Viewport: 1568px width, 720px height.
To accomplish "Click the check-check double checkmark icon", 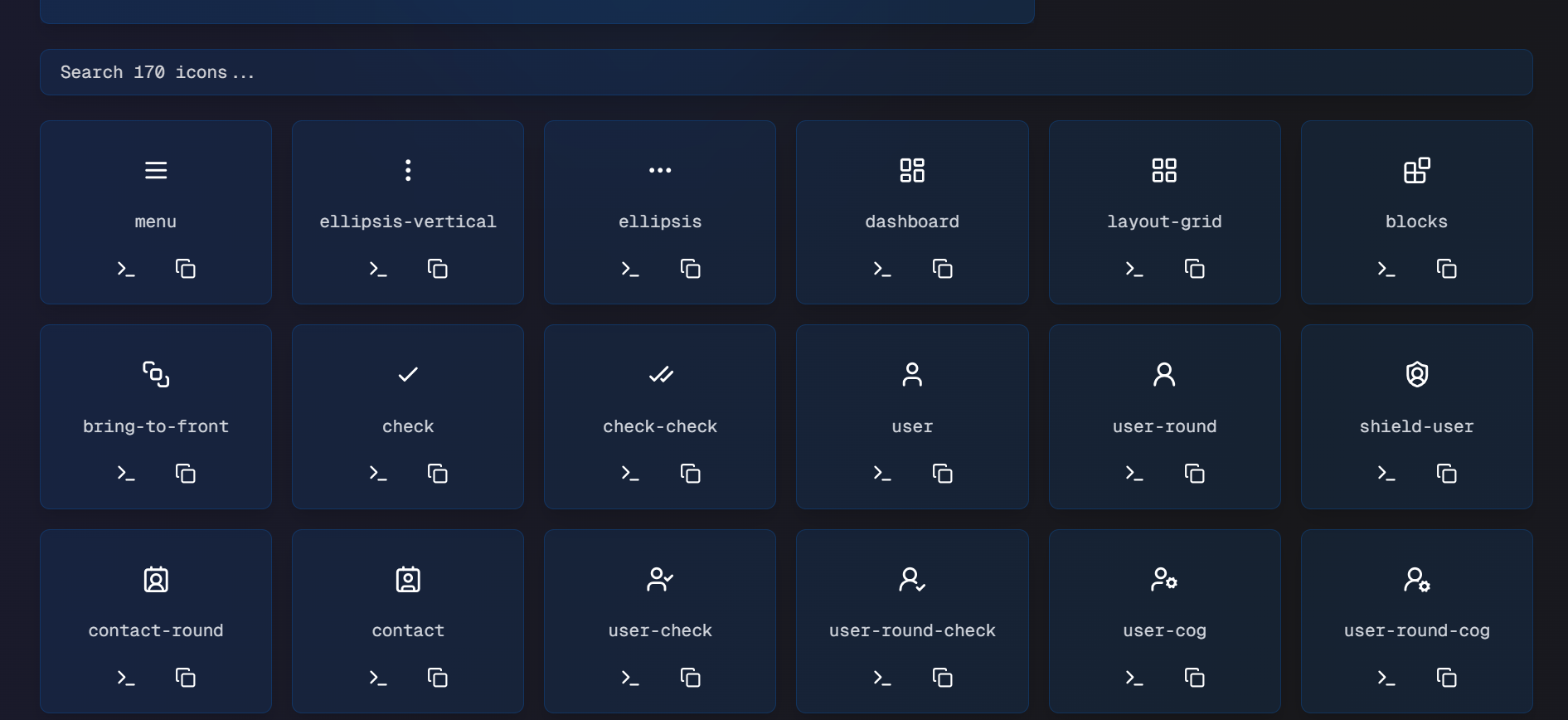I will (660, 375).
